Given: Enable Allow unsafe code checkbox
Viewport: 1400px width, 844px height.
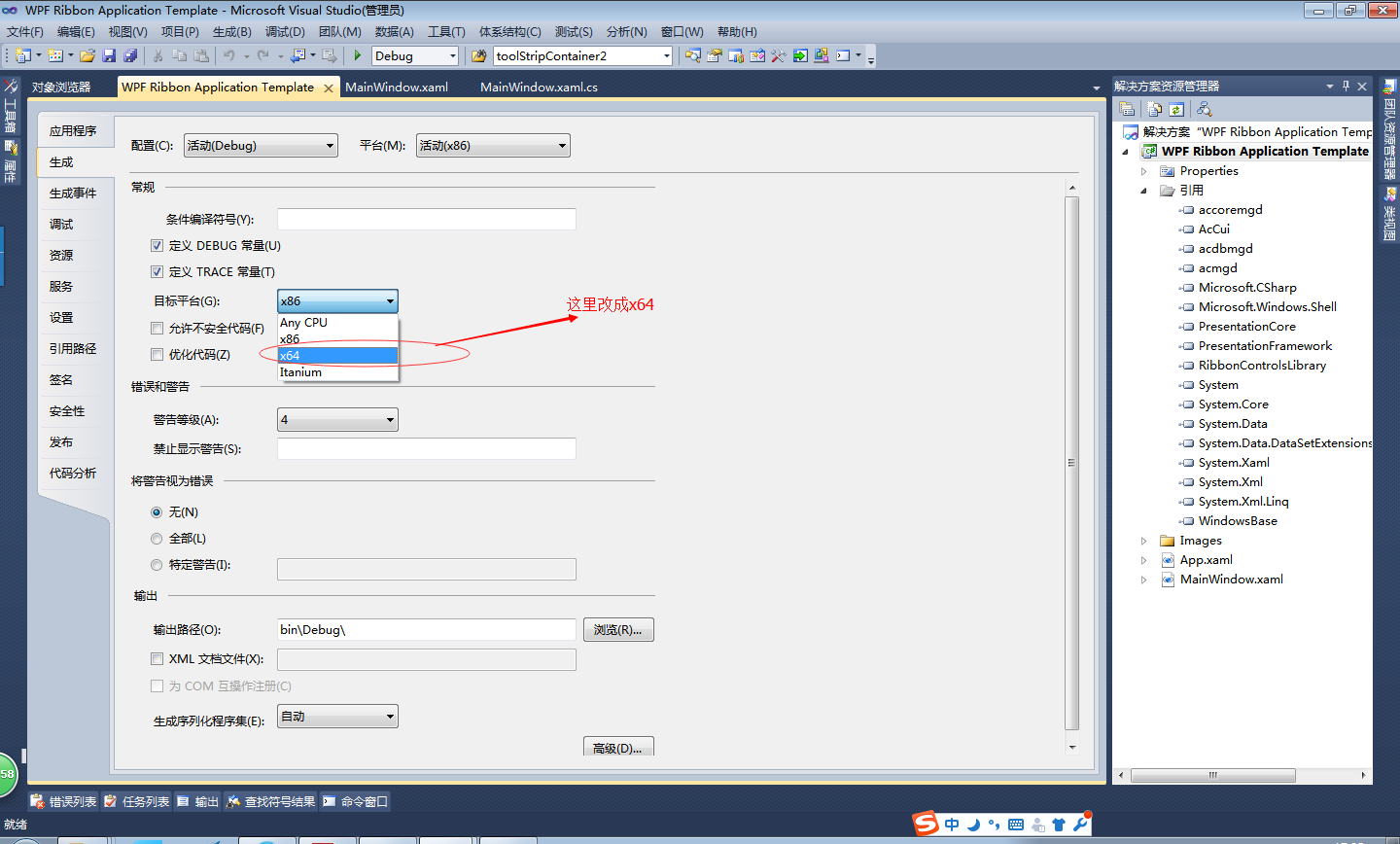Looking at the screenshot, I should click(x=157, y=329).
